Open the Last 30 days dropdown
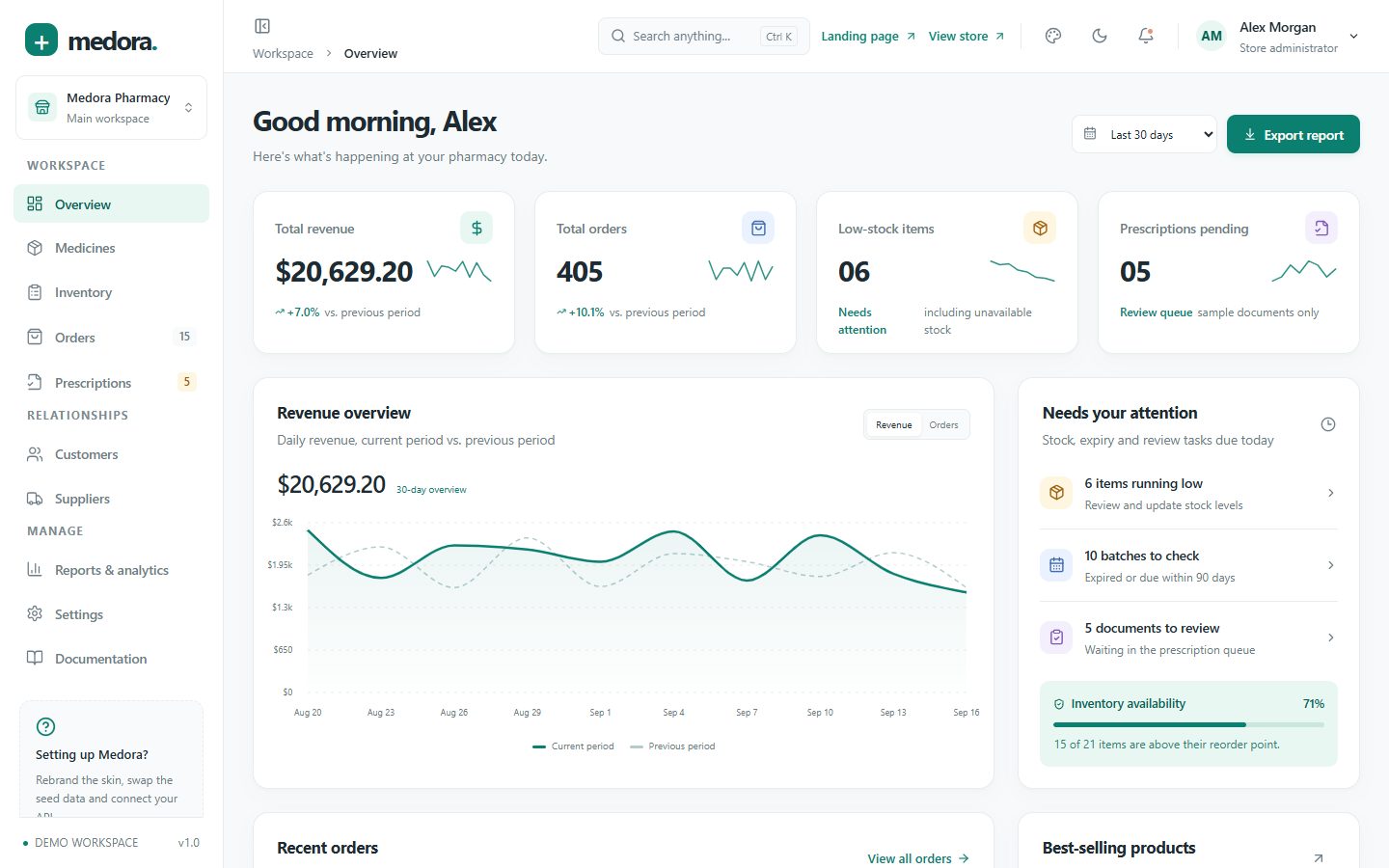1389x868 pixels. coord(1145,134)
